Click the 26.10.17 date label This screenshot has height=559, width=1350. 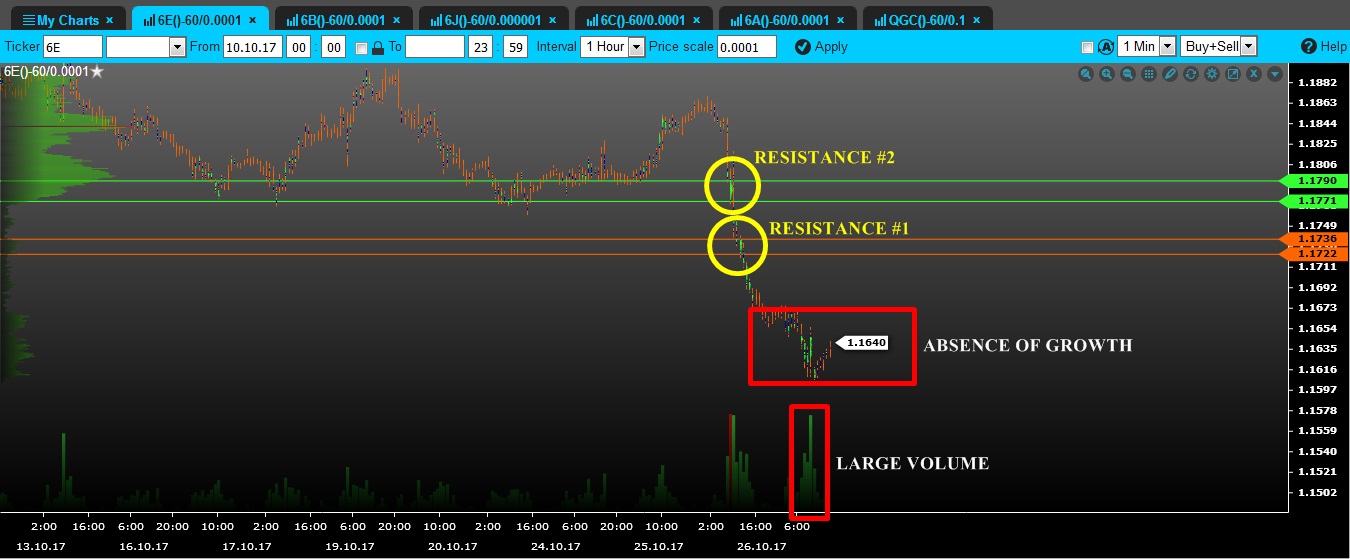[x=761, y=547]
